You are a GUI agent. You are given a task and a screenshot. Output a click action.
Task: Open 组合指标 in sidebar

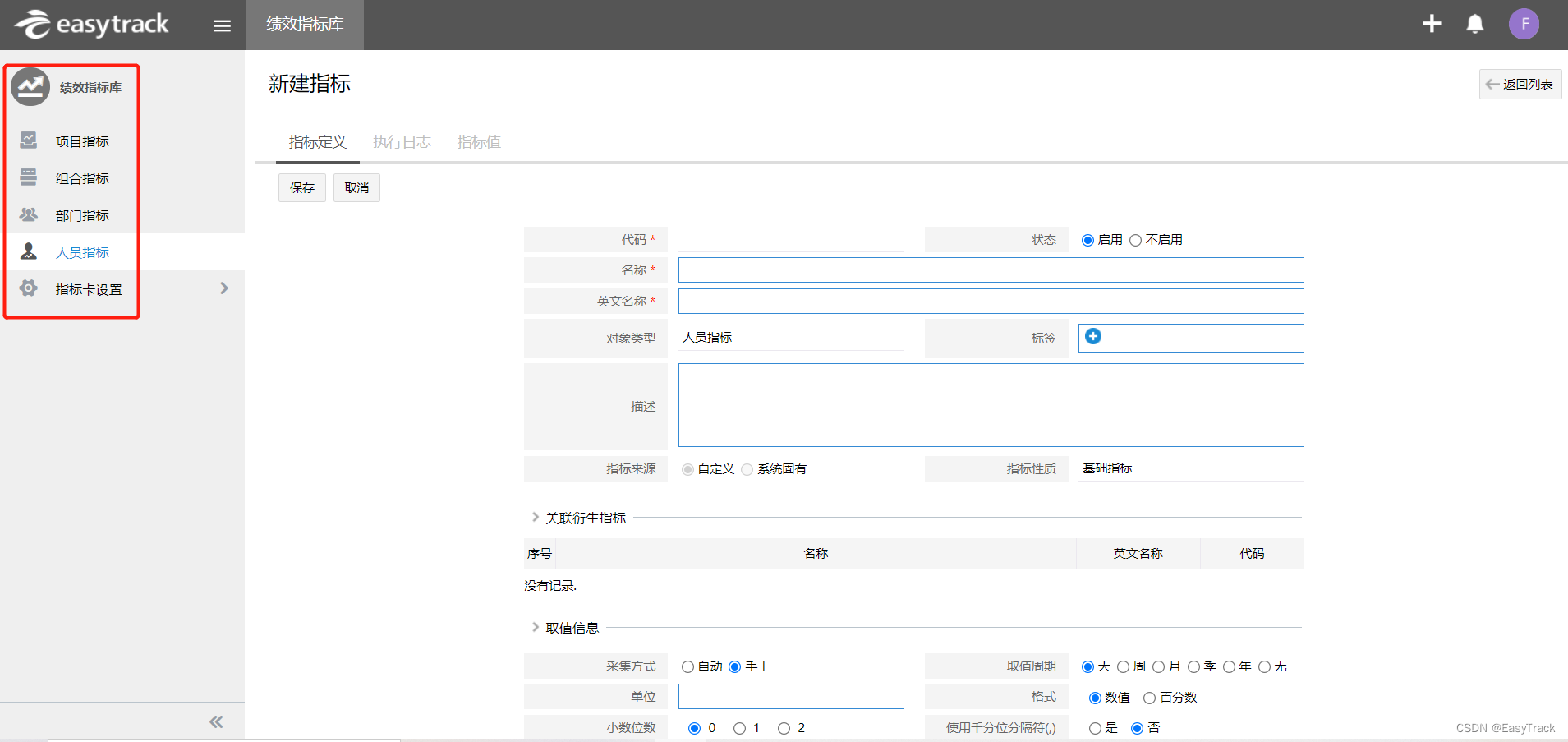point(82,178)
